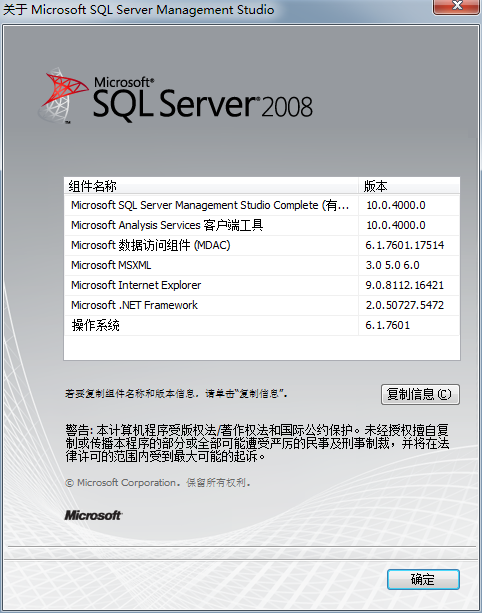Select the Microsoft .NET Framework row
482x613 pixels.
(262, 305)
